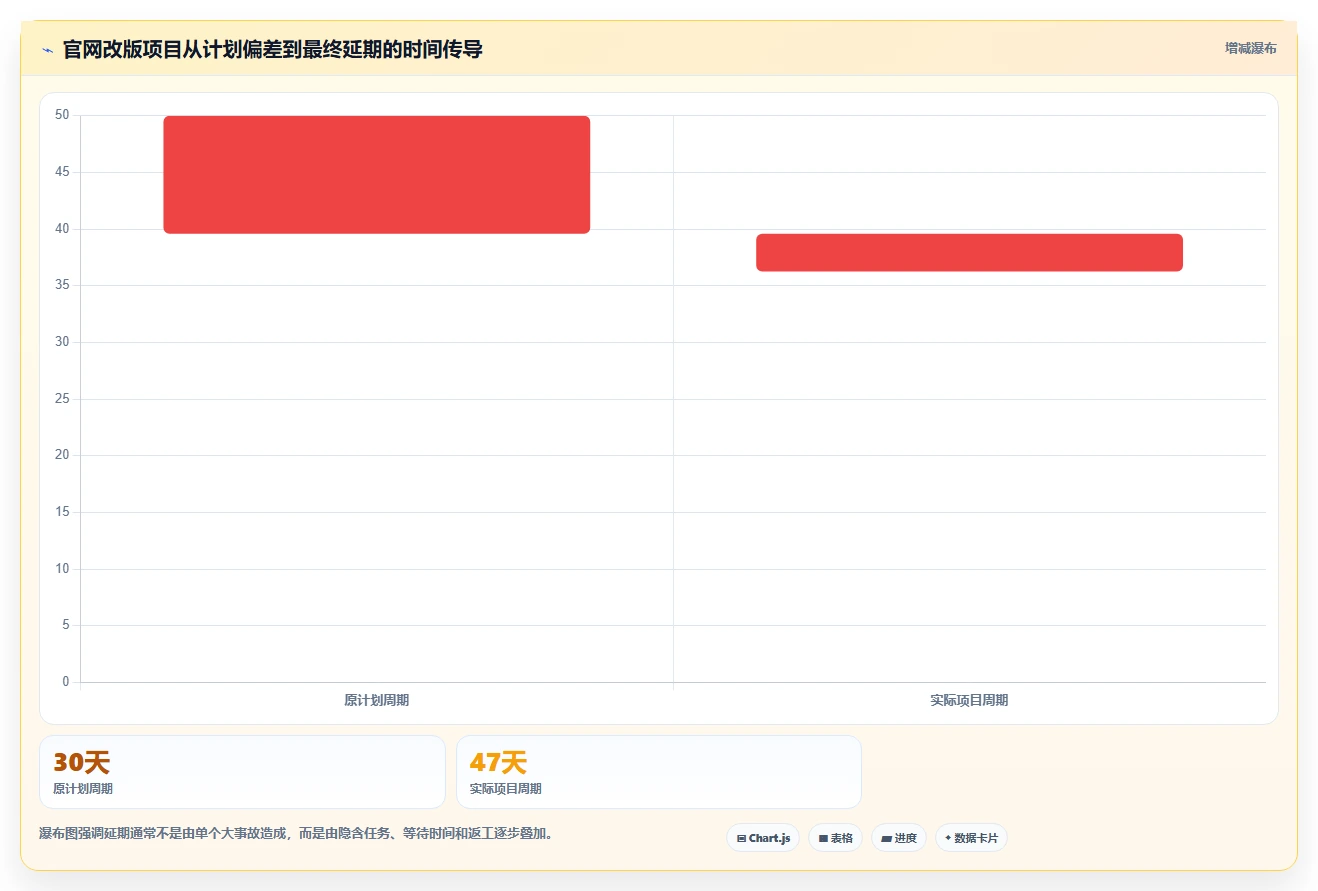Select the 数据卡片 tag chip

(971, 838)
